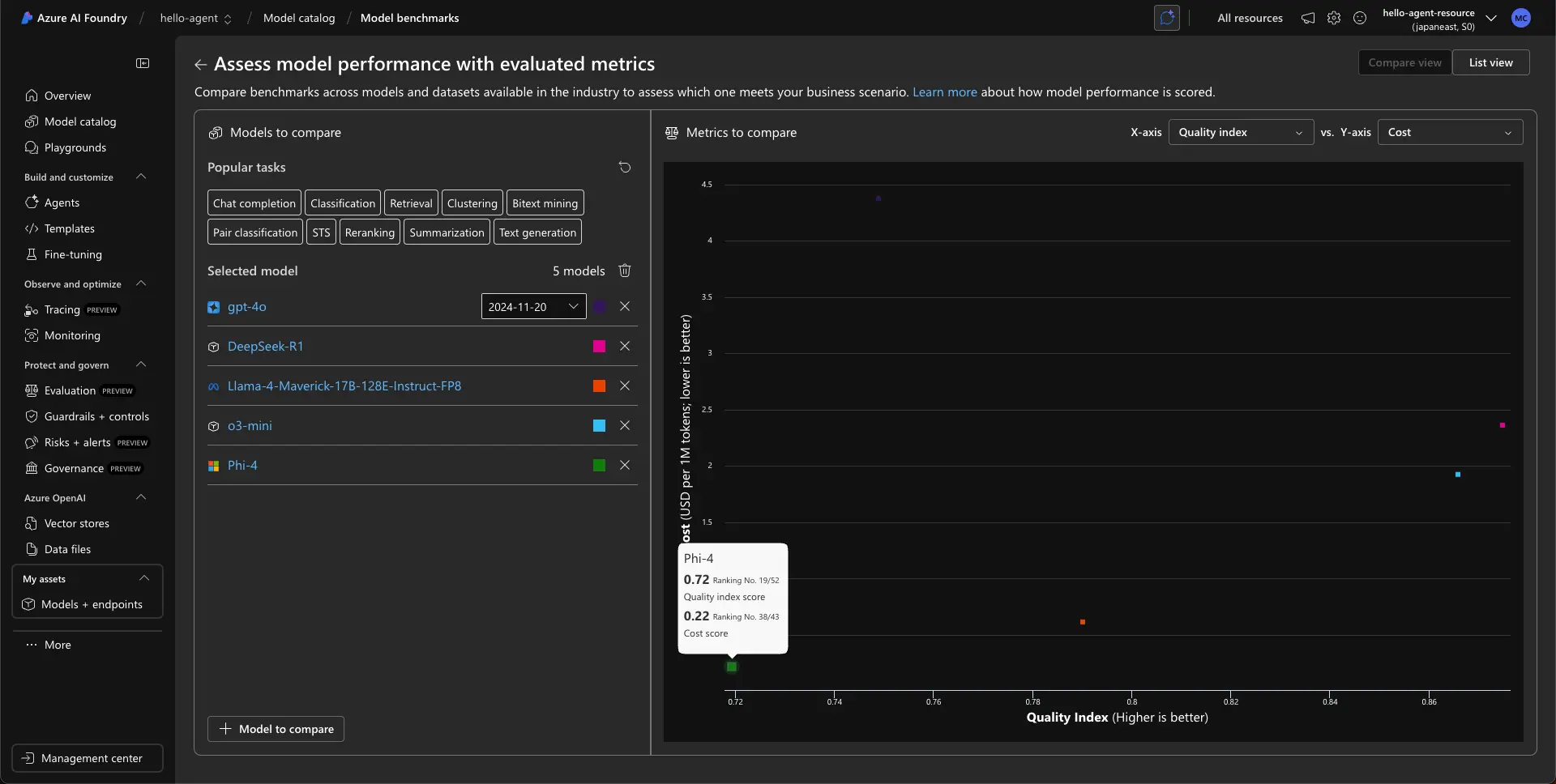Click the Evaluation scale icon
This screenshot has height=784, width=1556.
coord(32,390)
